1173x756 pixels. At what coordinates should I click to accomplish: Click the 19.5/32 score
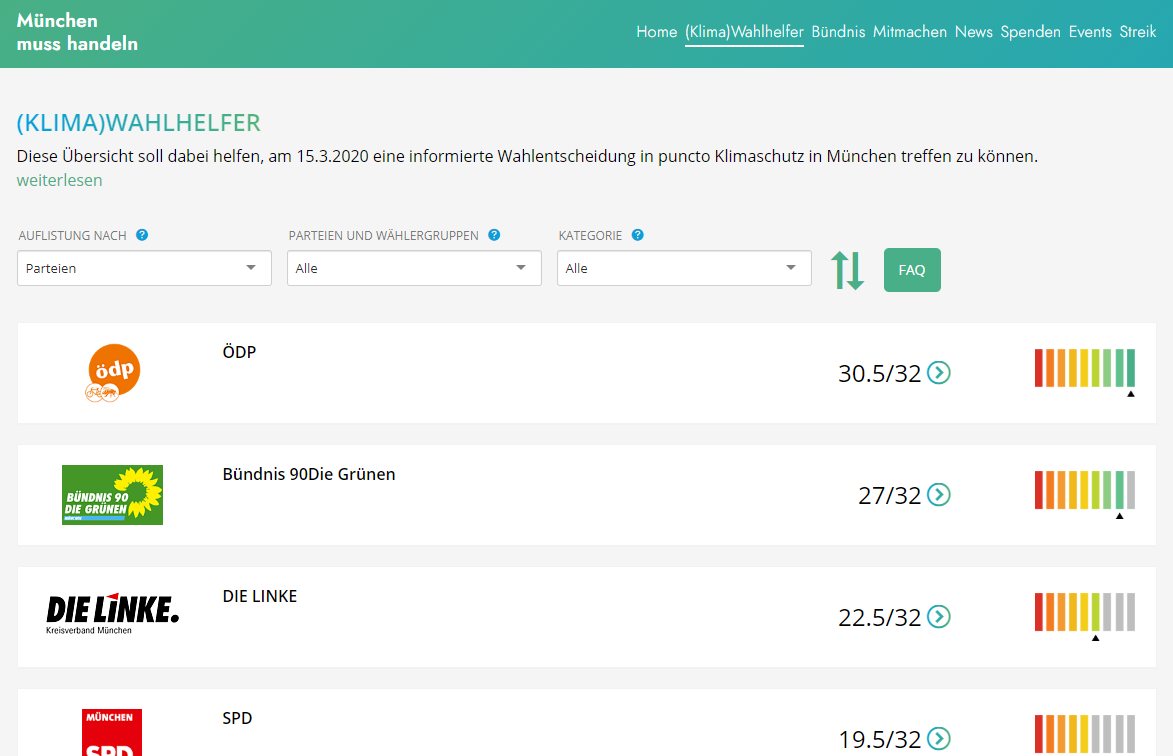880,739
